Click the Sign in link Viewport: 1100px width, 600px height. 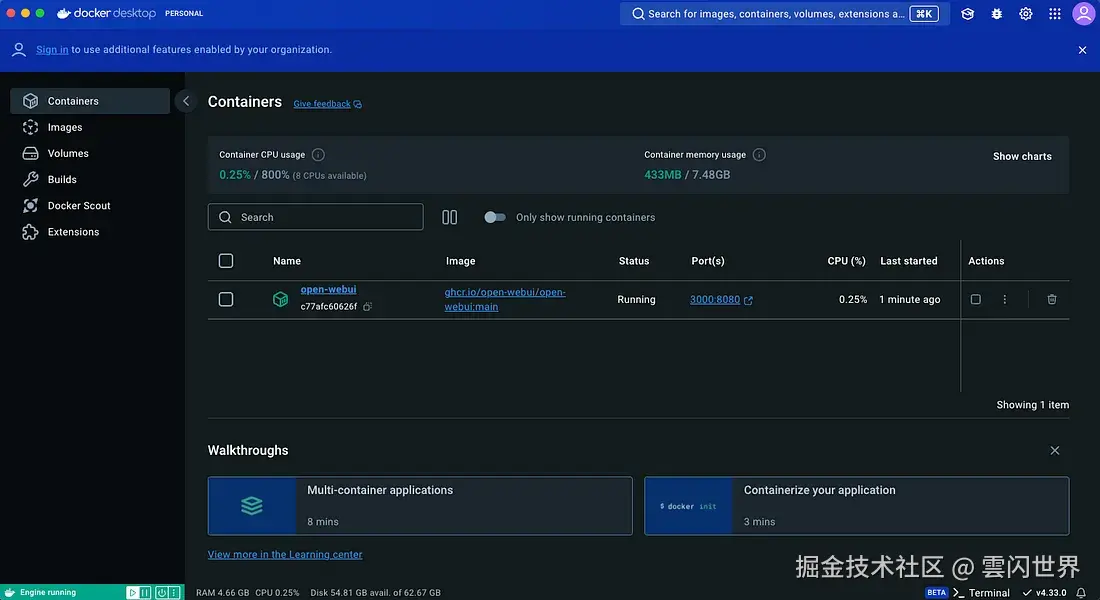pyautogui.click(x=52, y=50)
